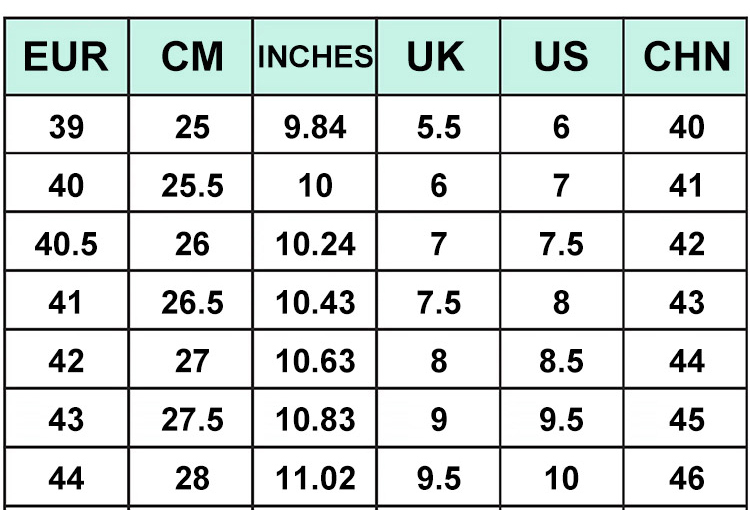Select the UK column header
This screenshot has height=510, width=750.
coord(437,57)
